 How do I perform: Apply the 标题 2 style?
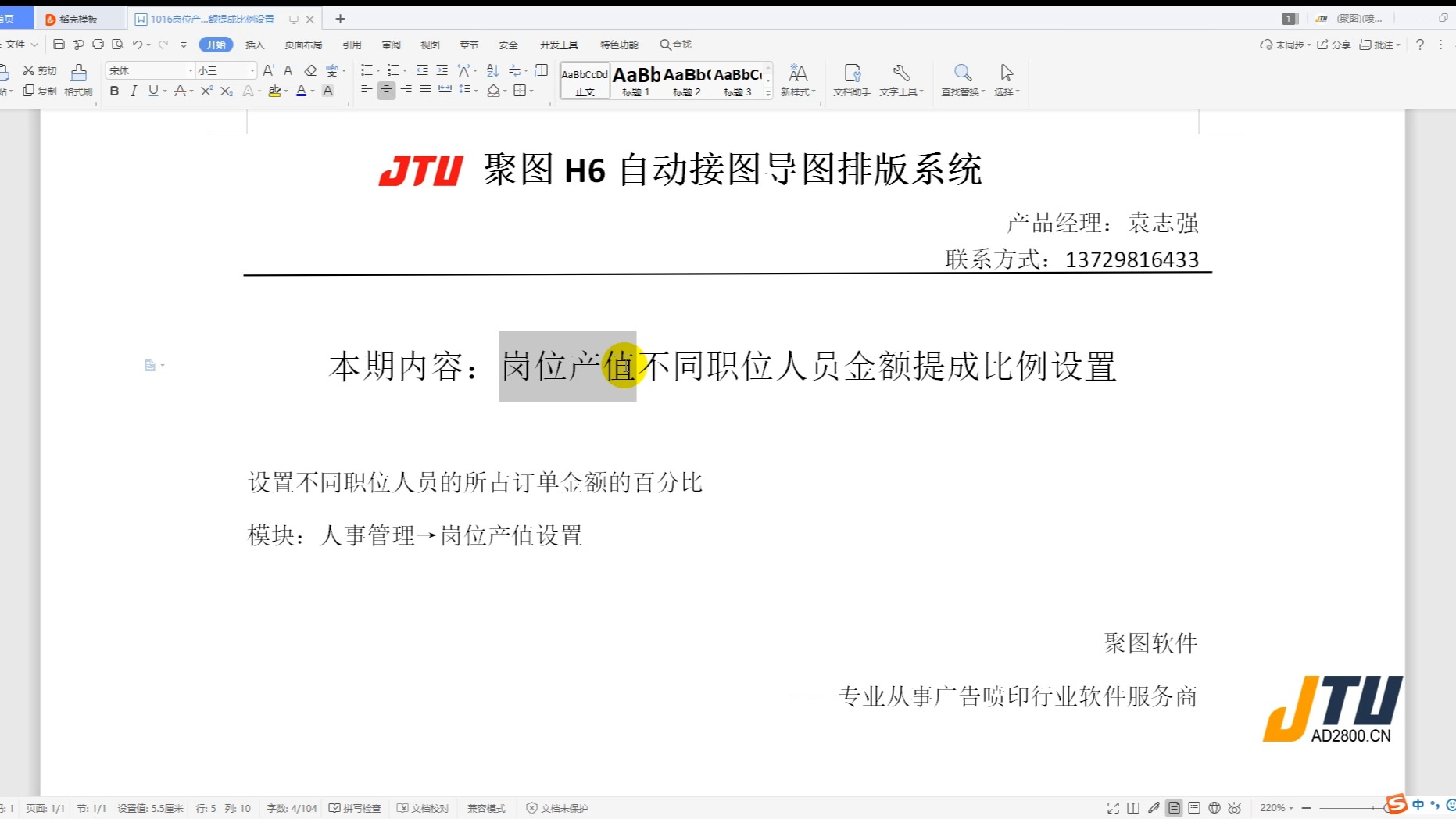687,80
